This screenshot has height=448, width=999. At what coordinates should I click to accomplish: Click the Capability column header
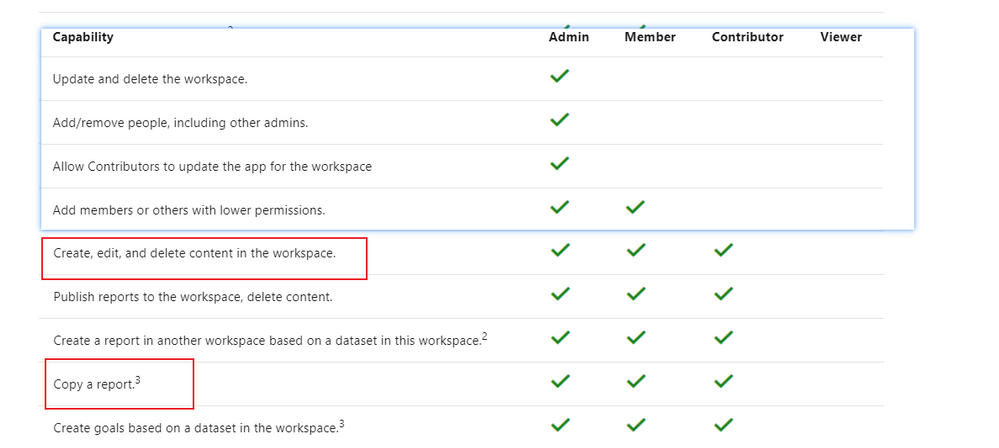coord(83,37)
